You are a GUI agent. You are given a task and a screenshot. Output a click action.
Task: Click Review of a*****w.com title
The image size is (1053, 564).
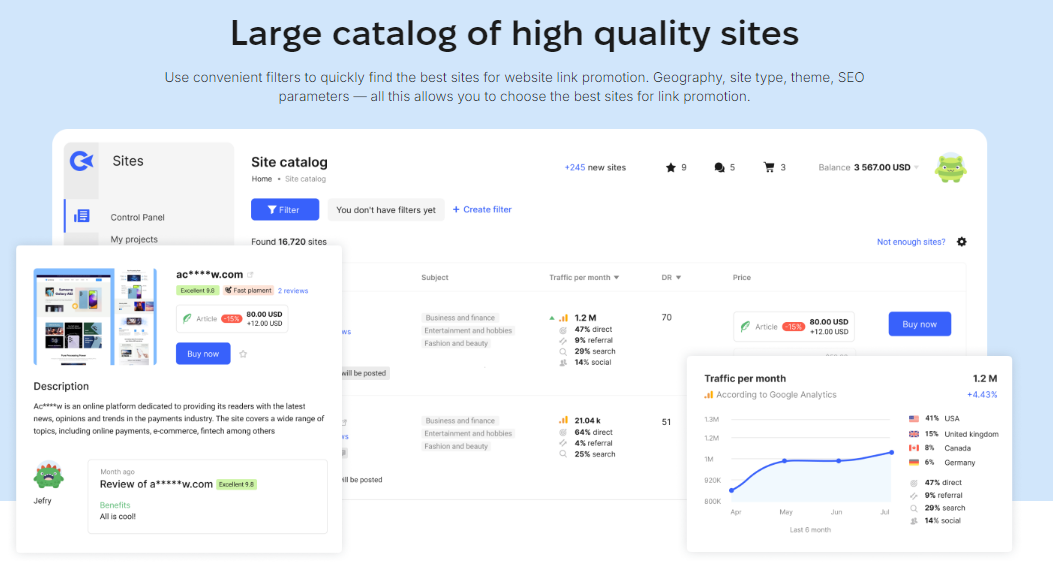[x=156, y=484]
